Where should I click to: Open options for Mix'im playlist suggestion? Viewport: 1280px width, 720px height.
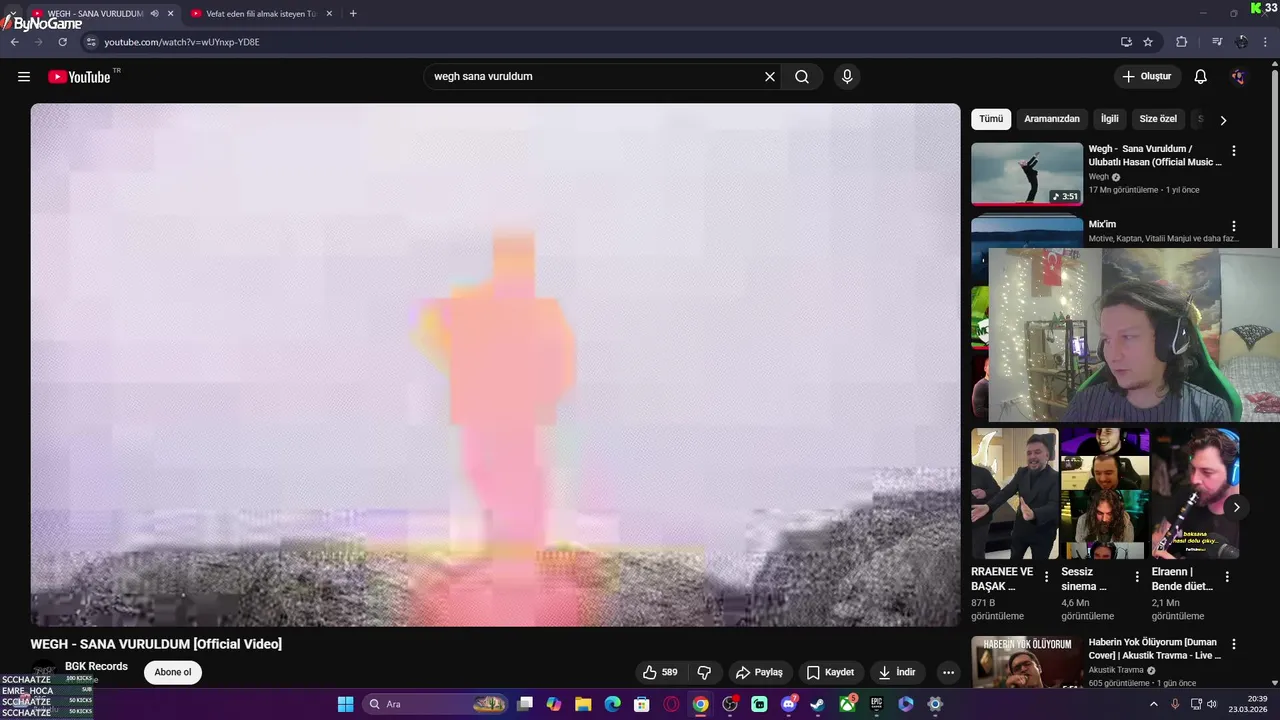pyautogui.click(x=1234, y=226)
